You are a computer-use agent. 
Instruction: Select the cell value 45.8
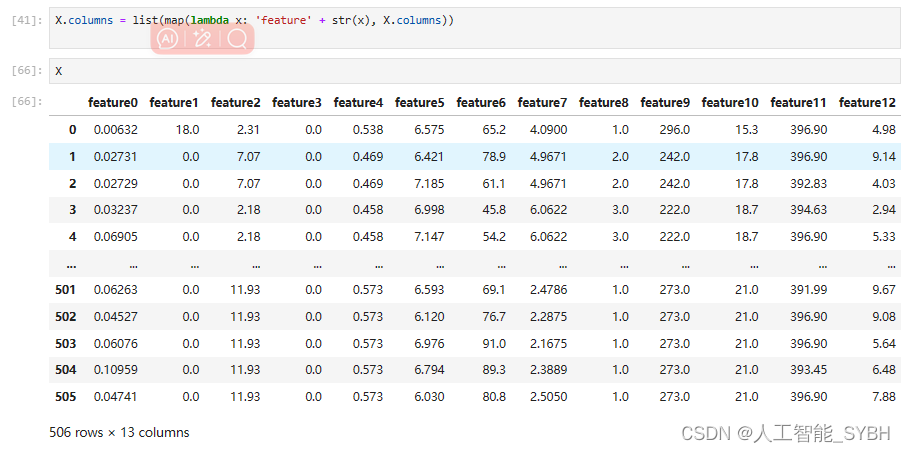(494, 210)
